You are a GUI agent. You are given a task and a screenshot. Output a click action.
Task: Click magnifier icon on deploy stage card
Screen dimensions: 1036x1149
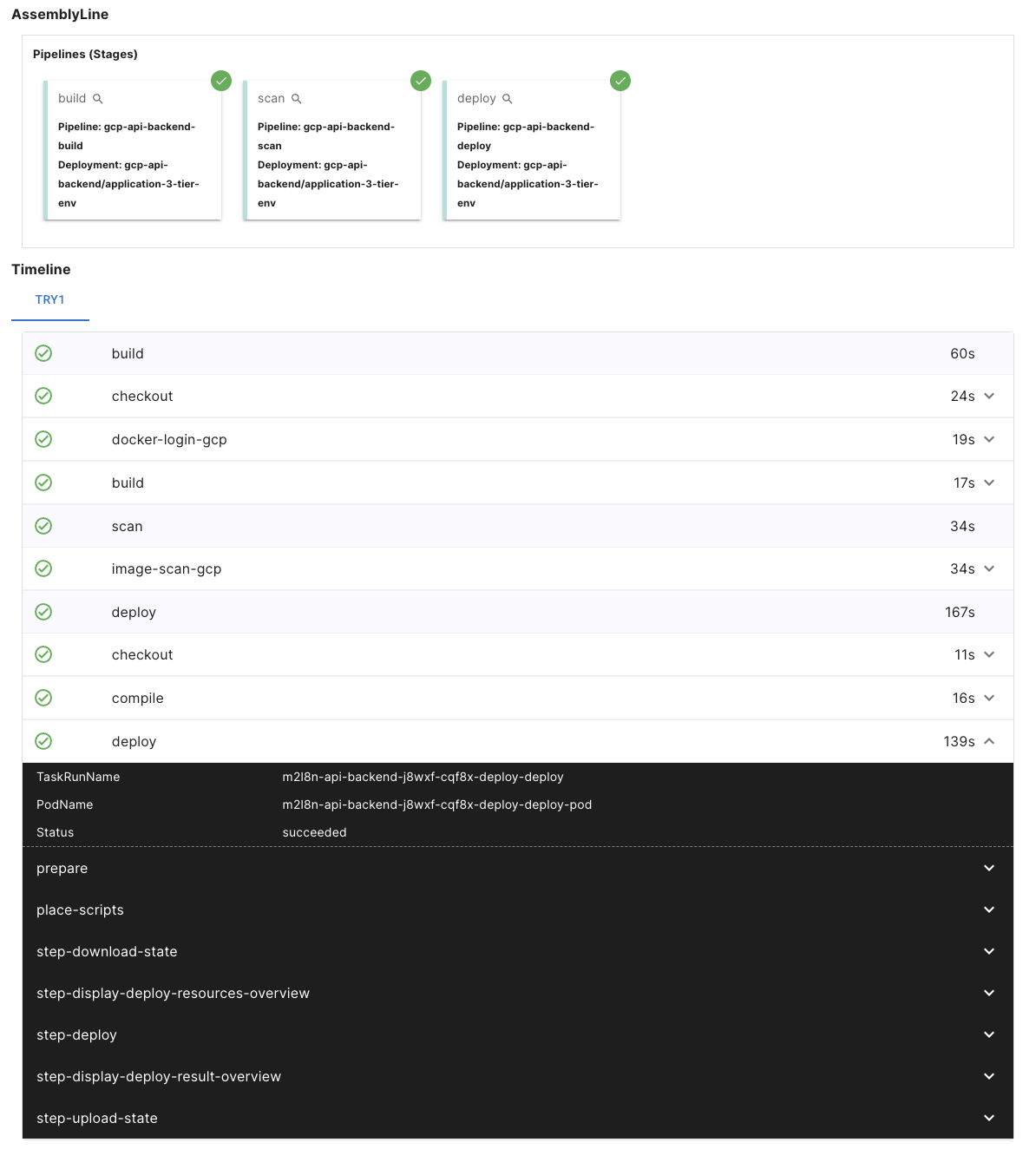pyautogui.click(x=508, y=99)
